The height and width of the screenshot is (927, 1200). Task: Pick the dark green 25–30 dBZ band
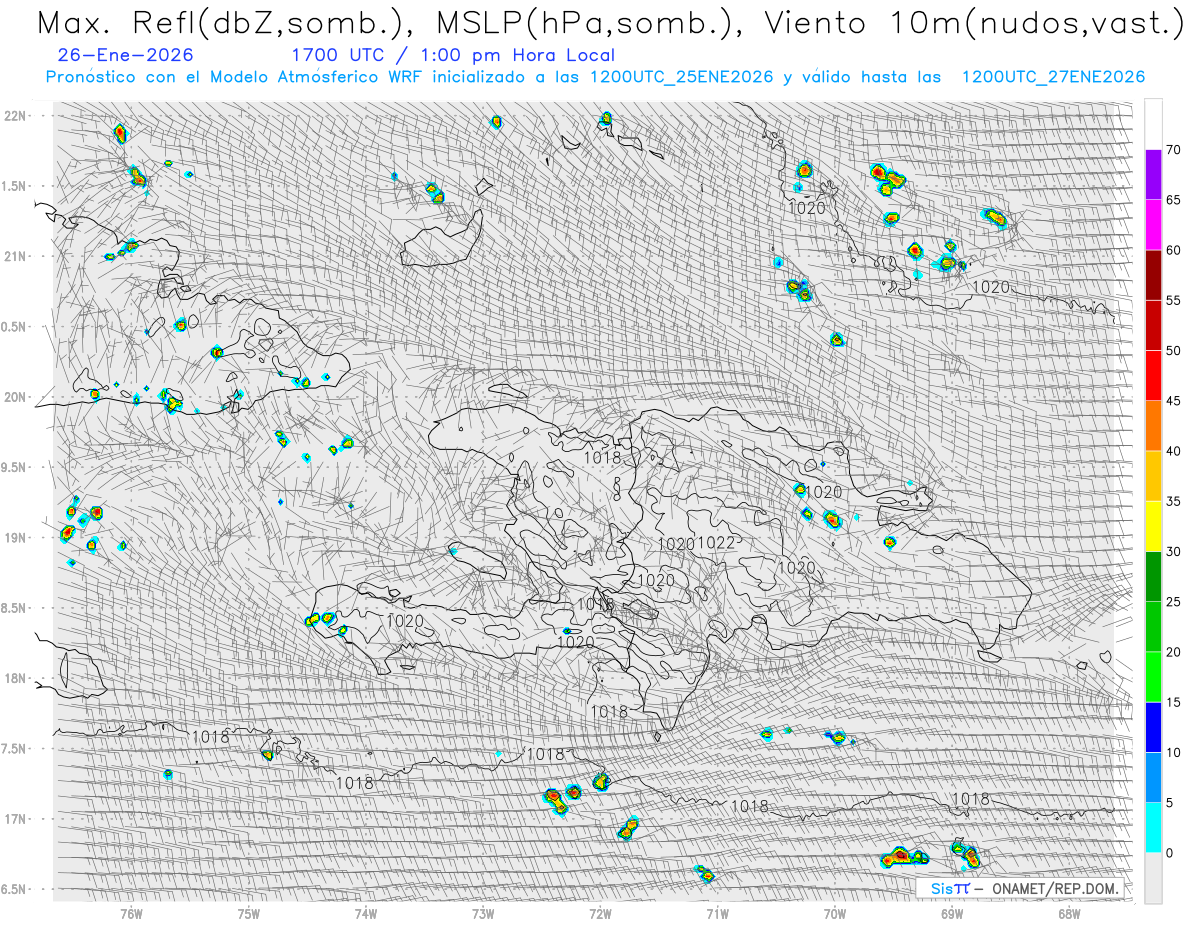[x=1153, y=576]
